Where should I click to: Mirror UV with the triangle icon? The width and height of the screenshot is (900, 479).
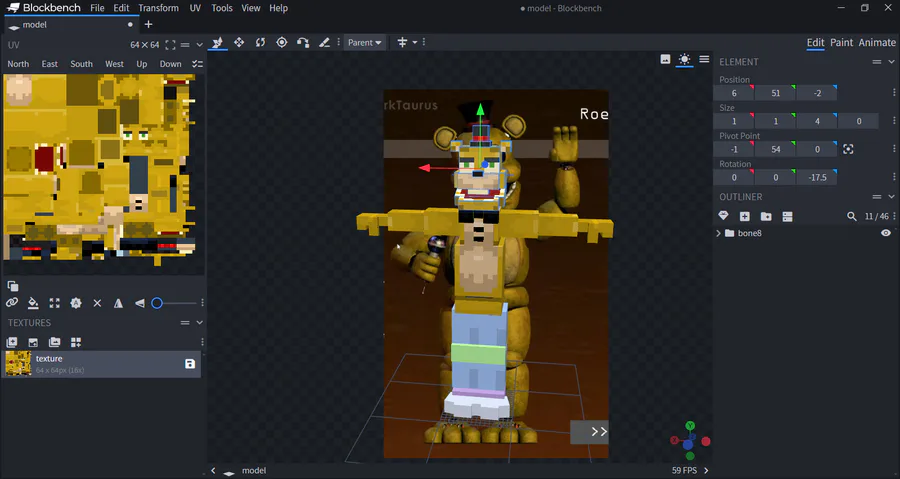tap(118, 303)
